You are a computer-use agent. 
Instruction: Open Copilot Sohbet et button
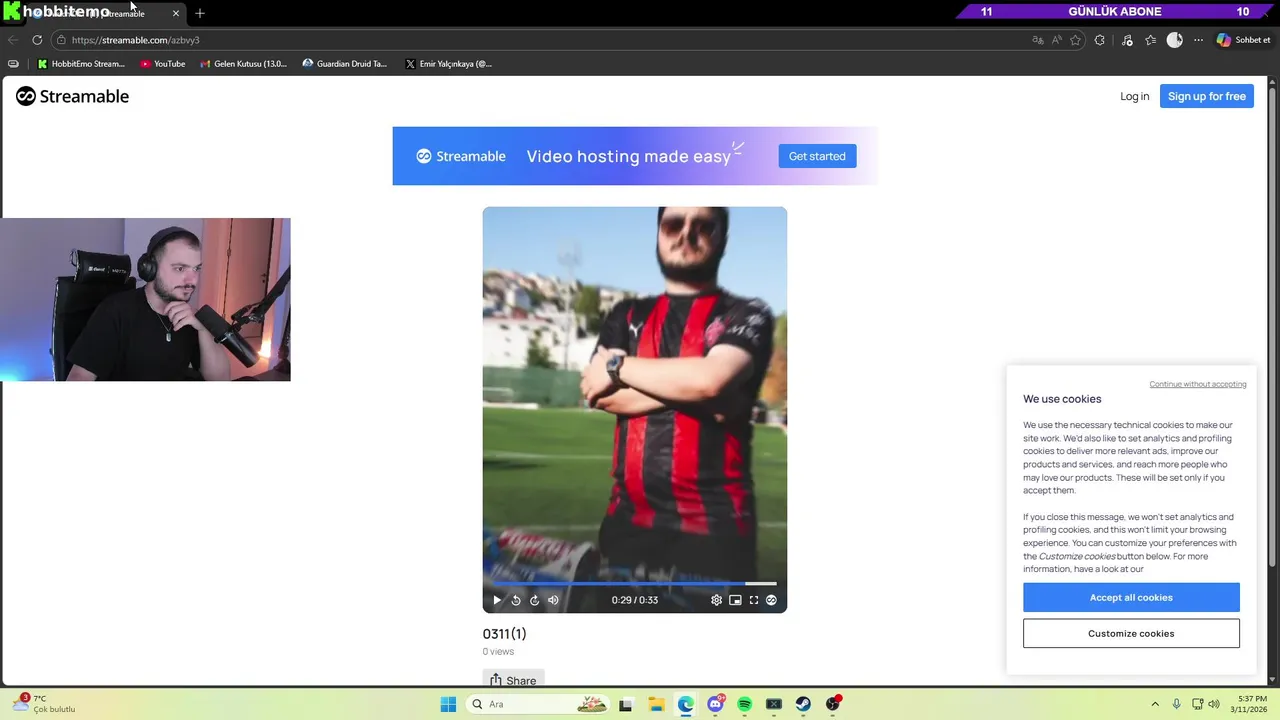click(x=1243, y=40)
